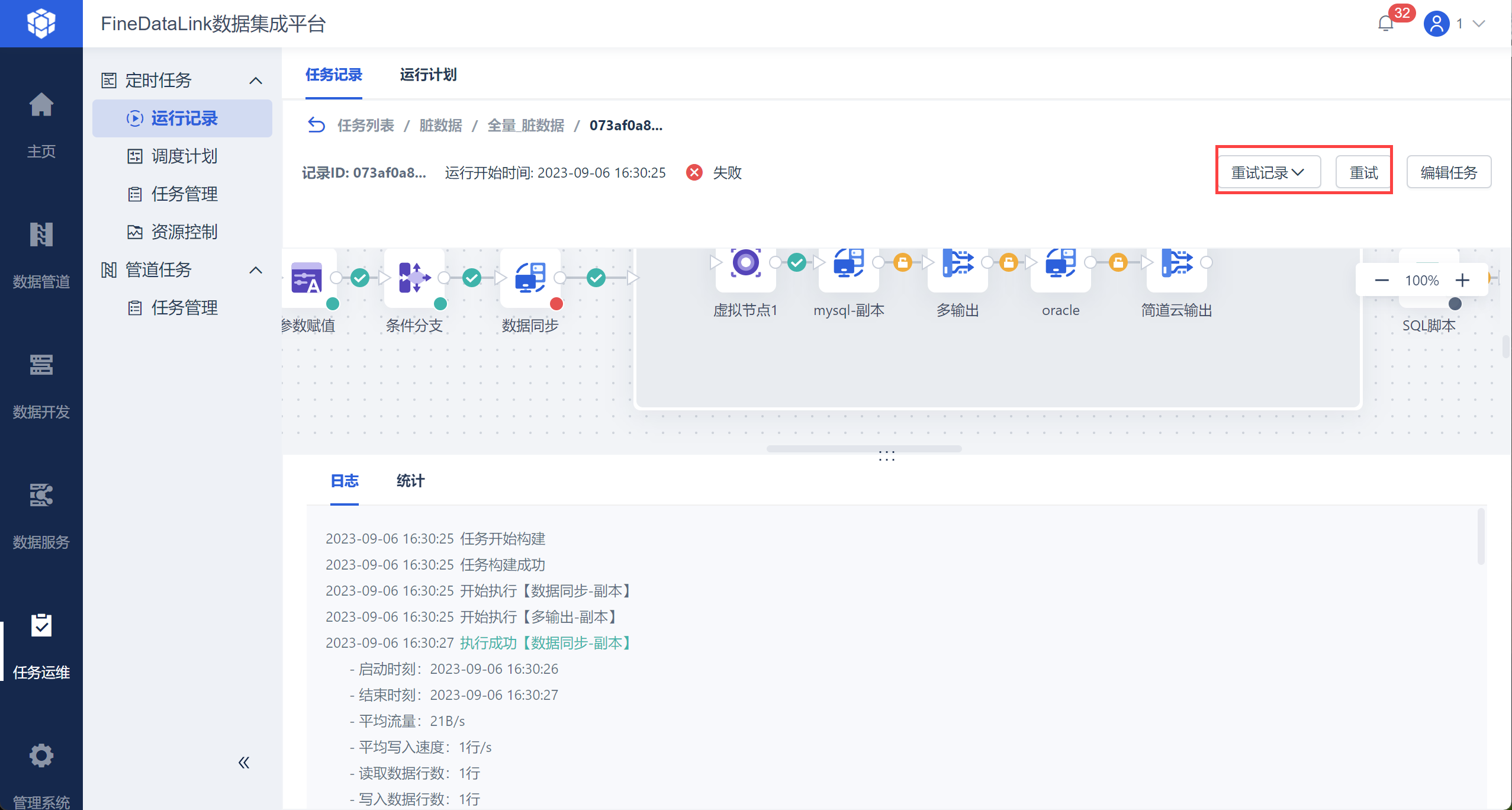1512x810 pixels.
Task: Select the 虚拟节点1 node icon
Action: [745, 263]
